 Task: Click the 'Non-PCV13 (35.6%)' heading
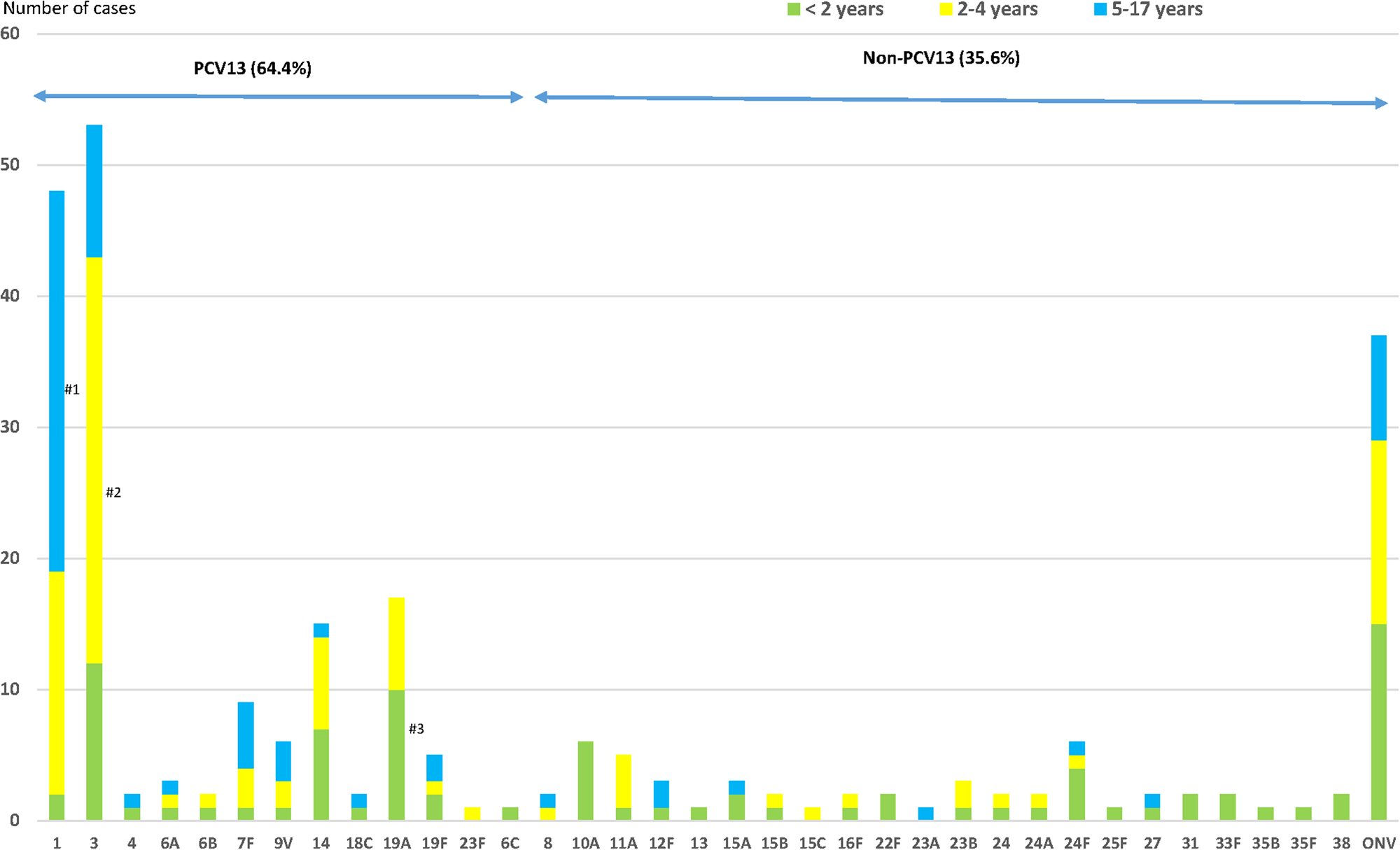pos(940,58)
